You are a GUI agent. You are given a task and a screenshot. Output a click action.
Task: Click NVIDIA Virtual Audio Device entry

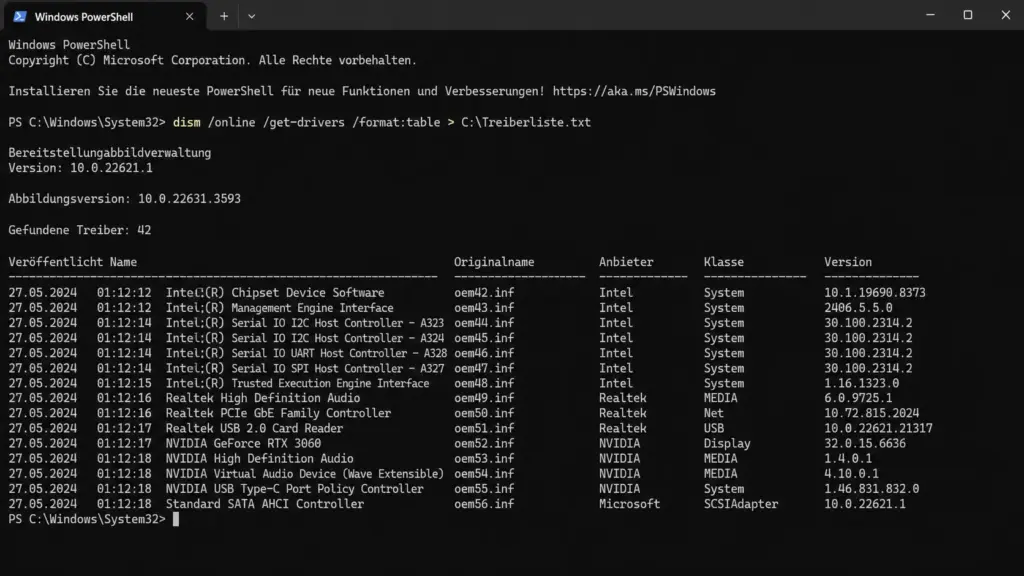[x=304, y=473]
